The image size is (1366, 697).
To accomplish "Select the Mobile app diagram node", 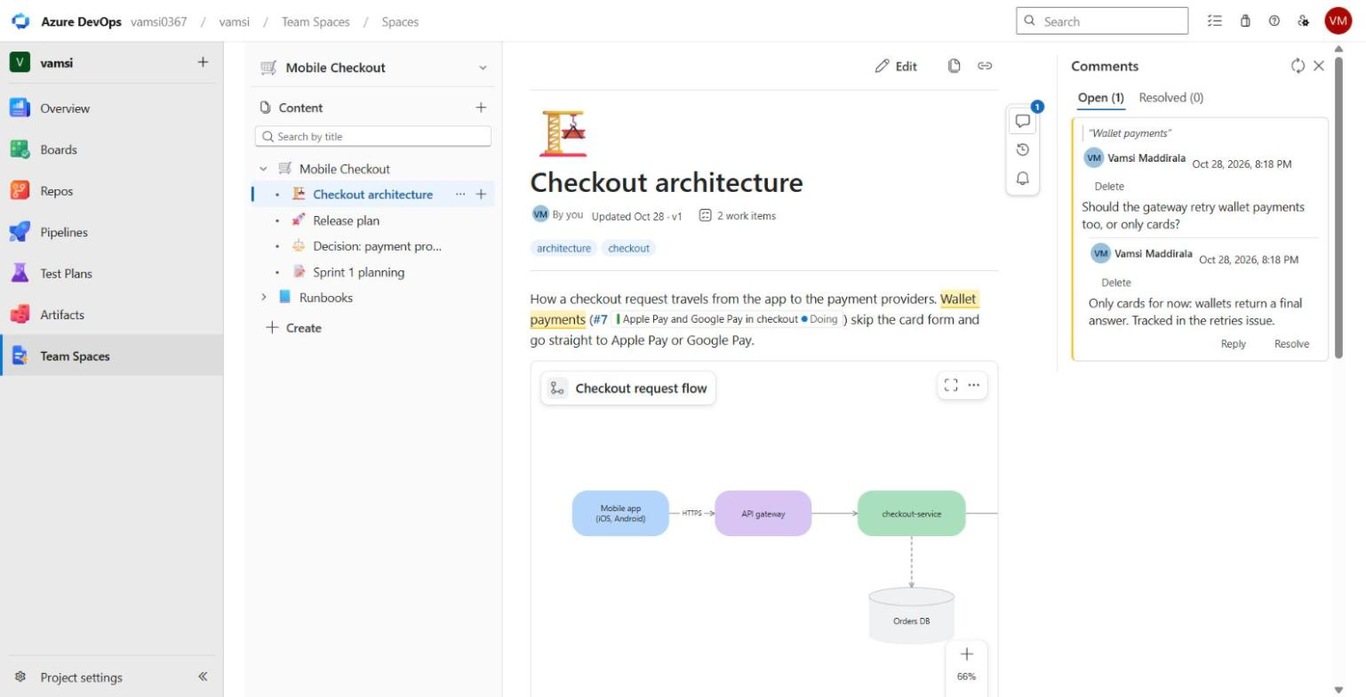I will click(620, 513).
